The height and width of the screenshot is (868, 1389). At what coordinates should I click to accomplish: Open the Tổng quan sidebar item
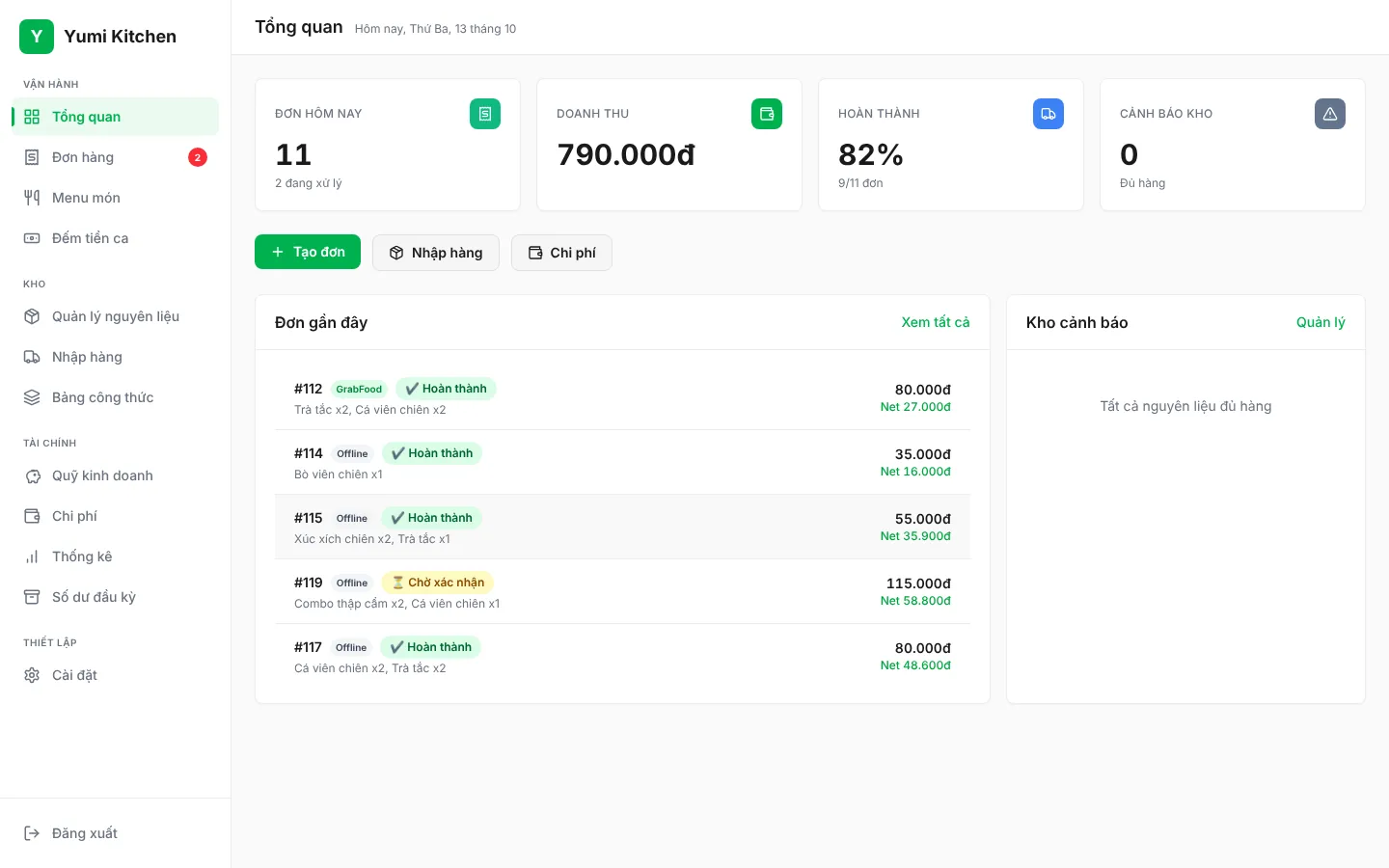tap(116, 117)
